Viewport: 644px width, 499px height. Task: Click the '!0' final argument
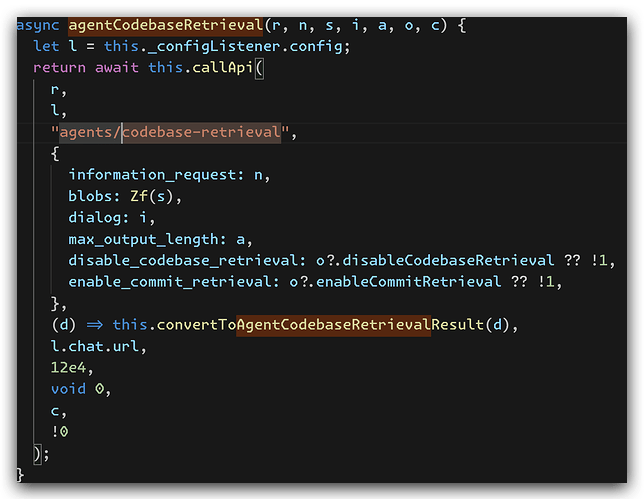pyautogui.click(x=60, y=432)
